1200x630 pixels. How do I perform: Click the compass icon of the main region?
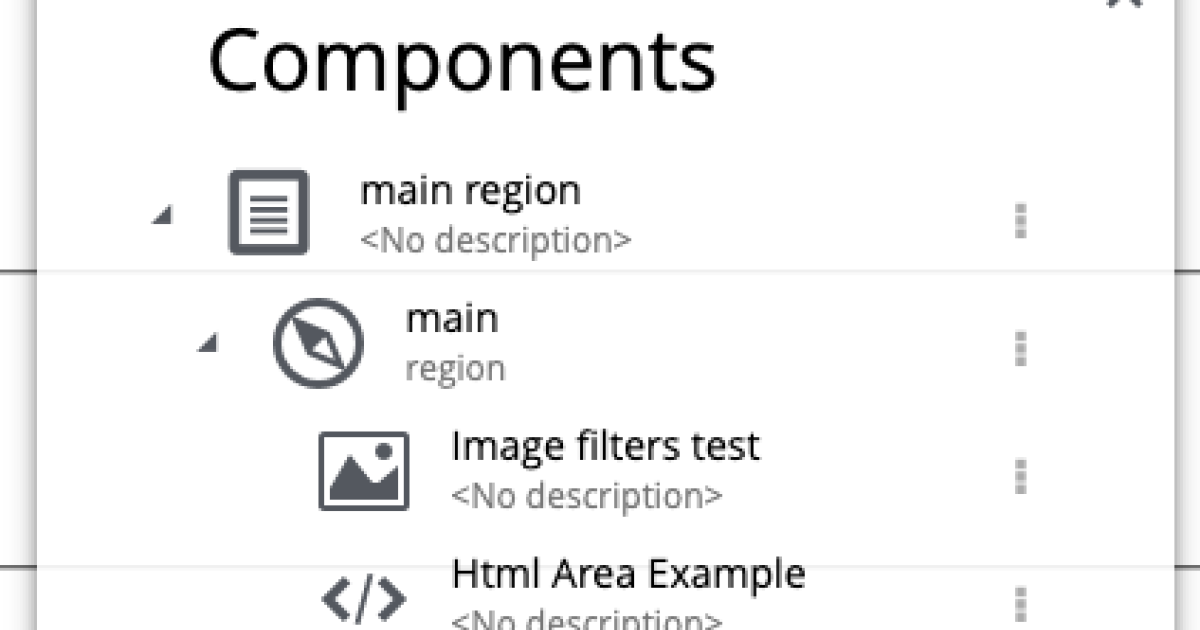318,343
